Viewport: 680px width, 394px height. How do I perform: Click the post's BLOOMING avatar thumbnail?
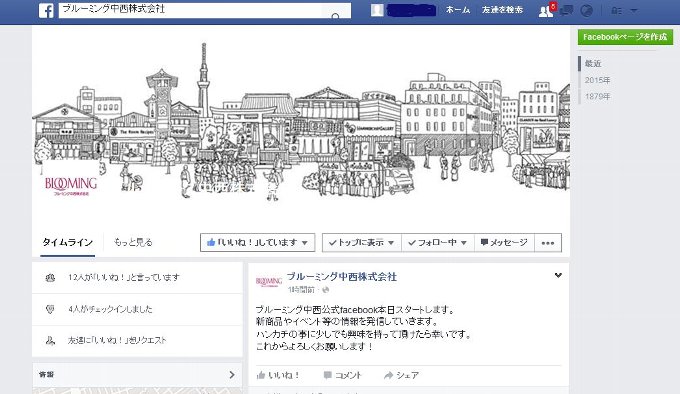click(x=269, y=282)
